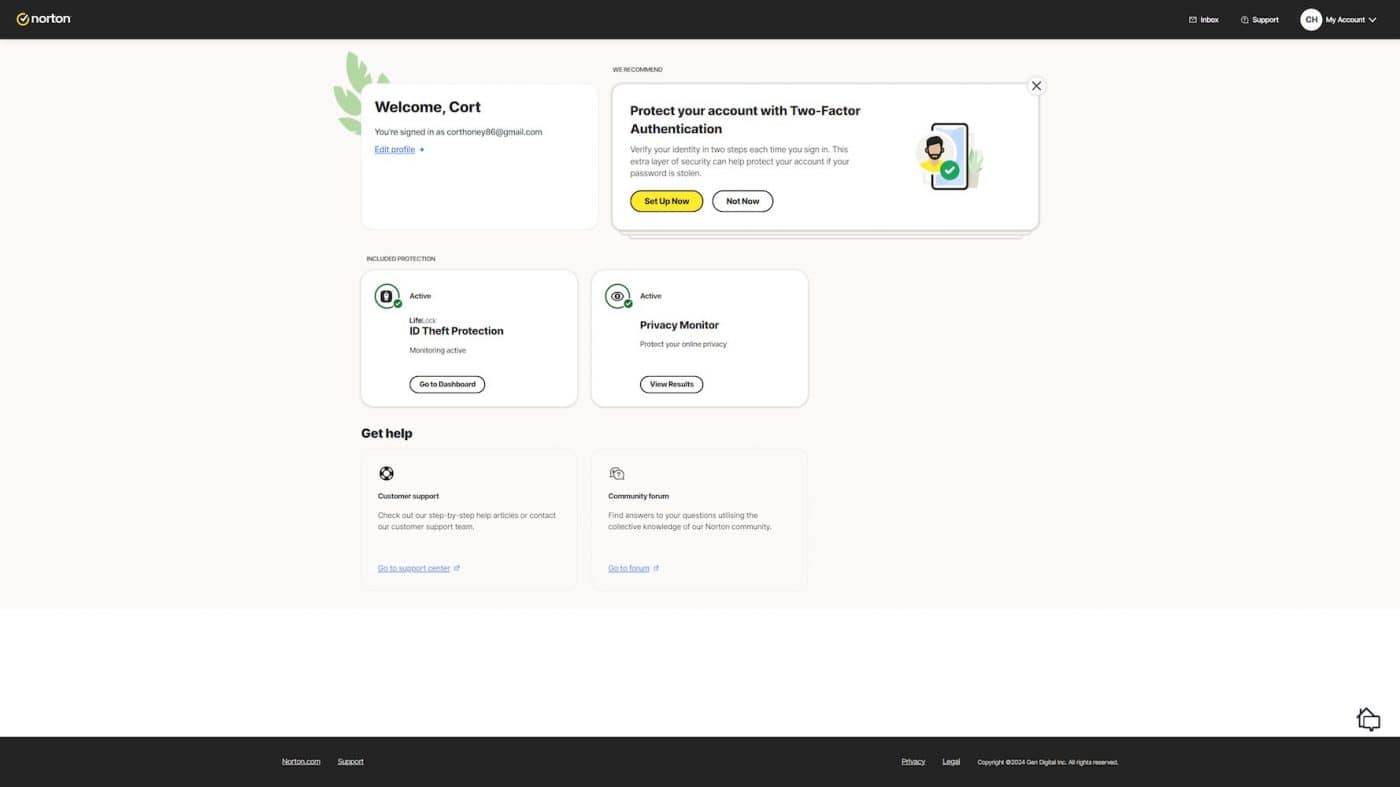The height and width of the screenshot is (787, 1400).
Task: Open the ID Theft Protection dashboard
Action: click(446, 384)
